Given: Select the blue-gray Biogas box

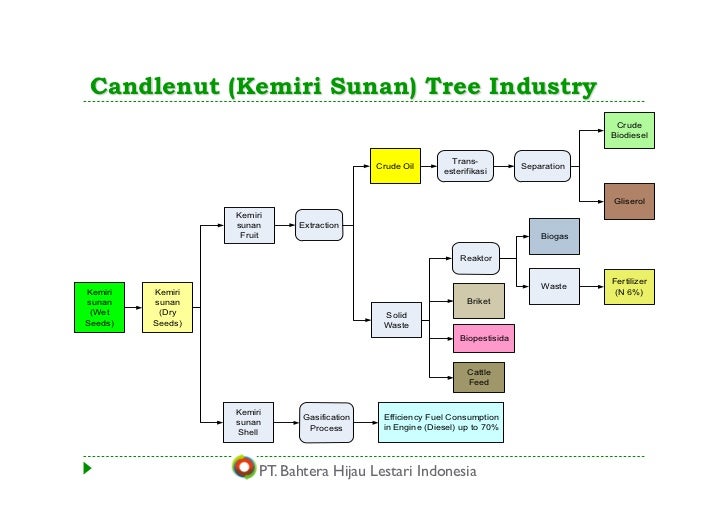Looking at the screenshot, I should [554, 236].
